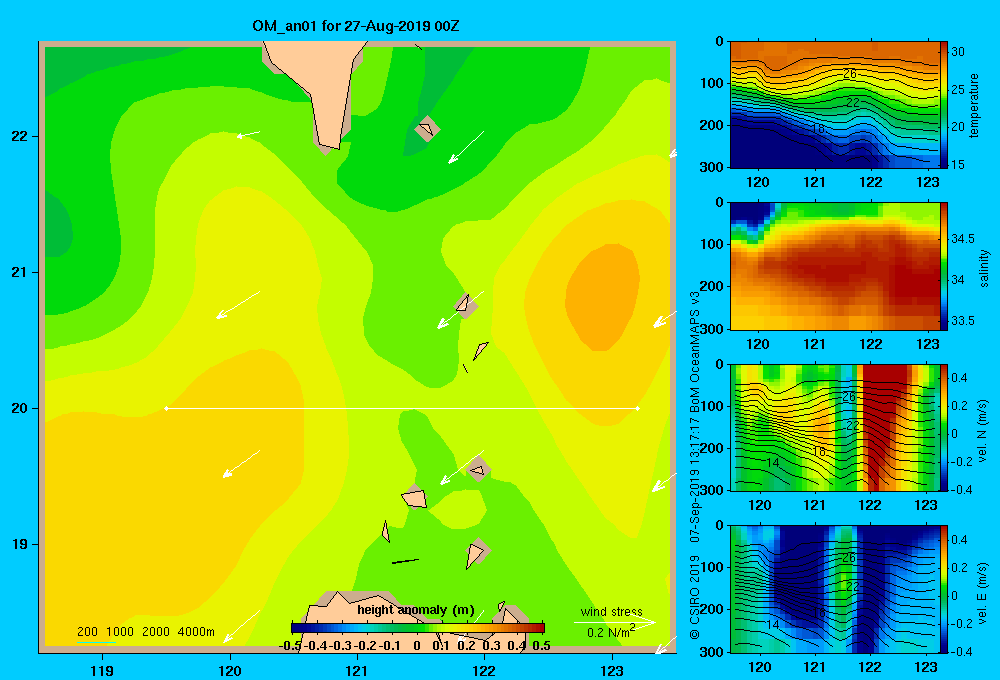This screenshot has height=680, width=1000.
Task: Click the 'height anomaly (m)' legend label
Action: 416,610
